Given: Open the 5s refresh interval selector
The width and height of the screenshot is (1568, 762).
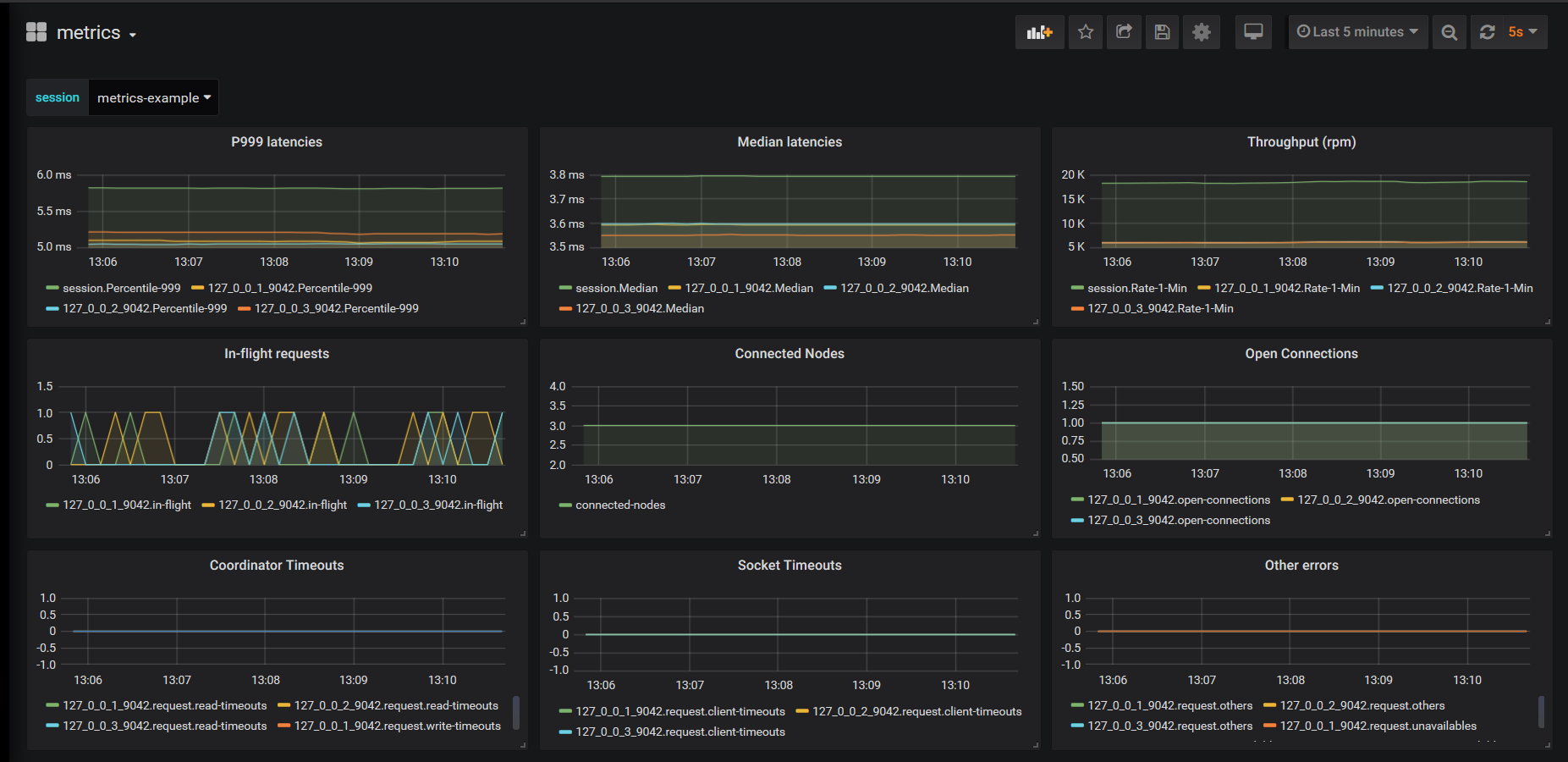Looking at the screenshot, I should (1522, 32).
